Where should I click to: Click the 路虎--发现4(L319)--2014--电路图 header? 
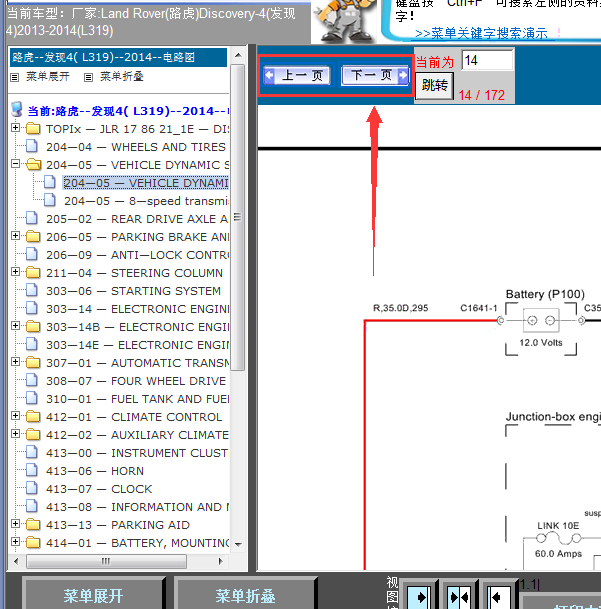118,57
